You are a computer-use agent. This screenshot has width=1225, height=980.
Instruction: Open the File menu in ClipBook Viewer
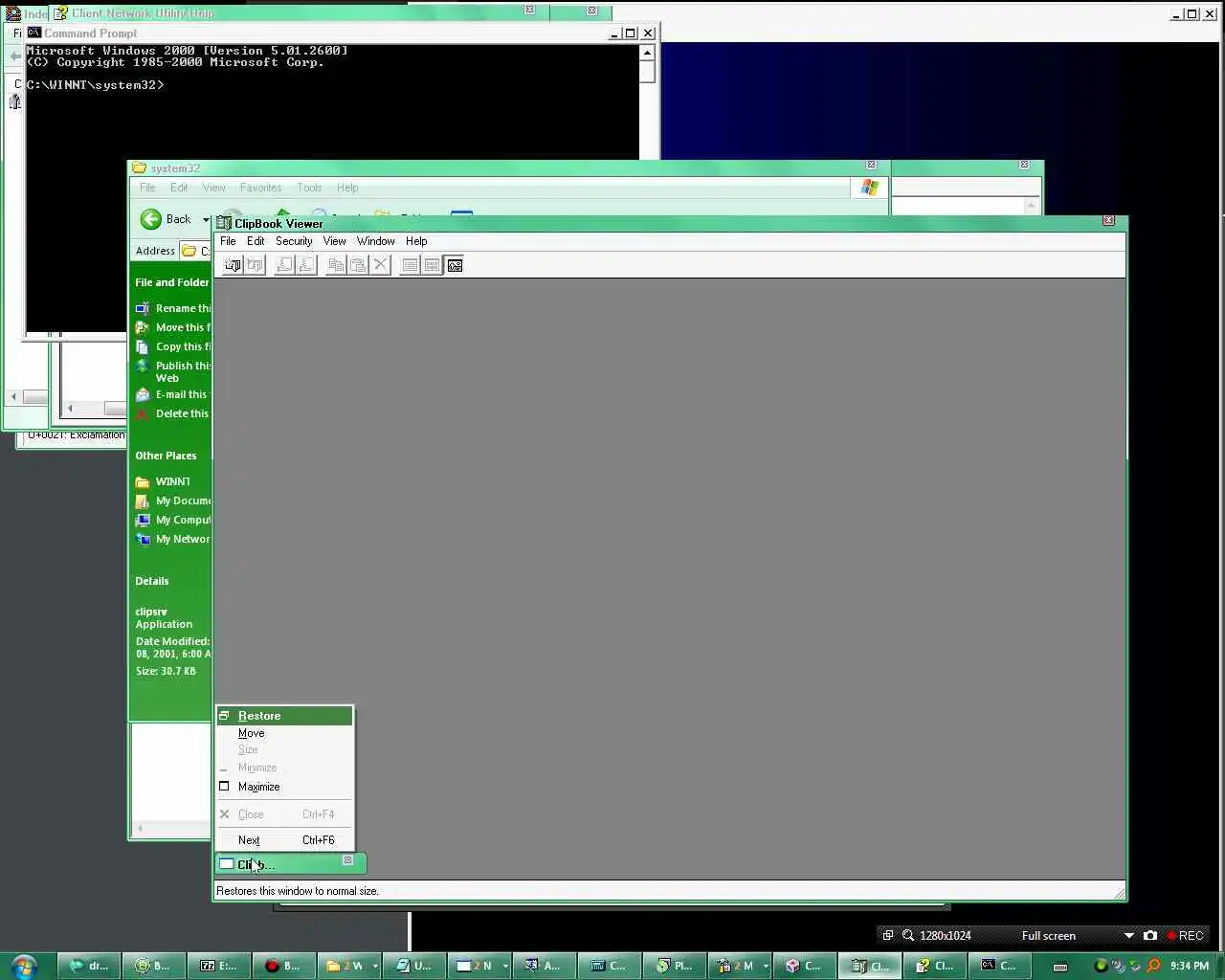[228, 241]
